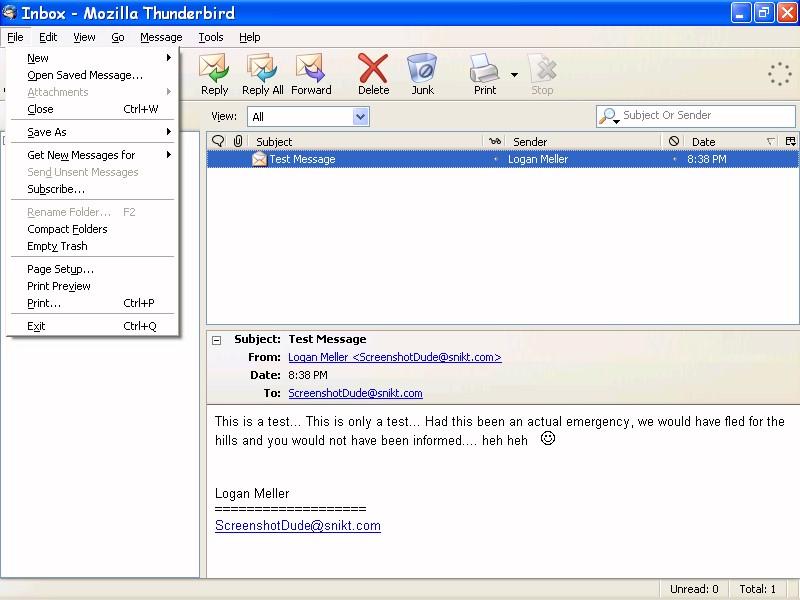Viewport: 800px width, 600px height.
Task: Open the Help menu
Action: (x=249, y=37)
